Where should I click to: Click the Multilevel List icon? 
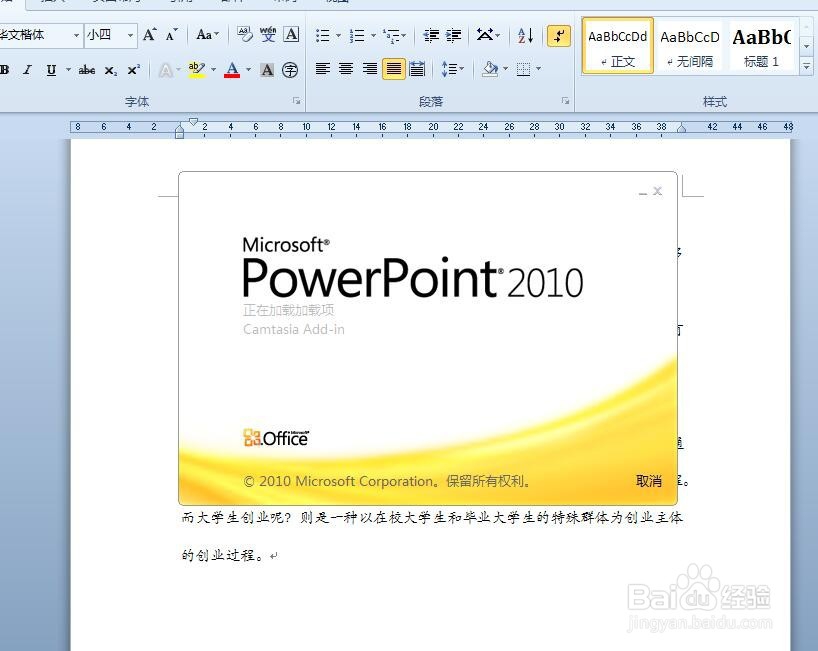(391, 35)
